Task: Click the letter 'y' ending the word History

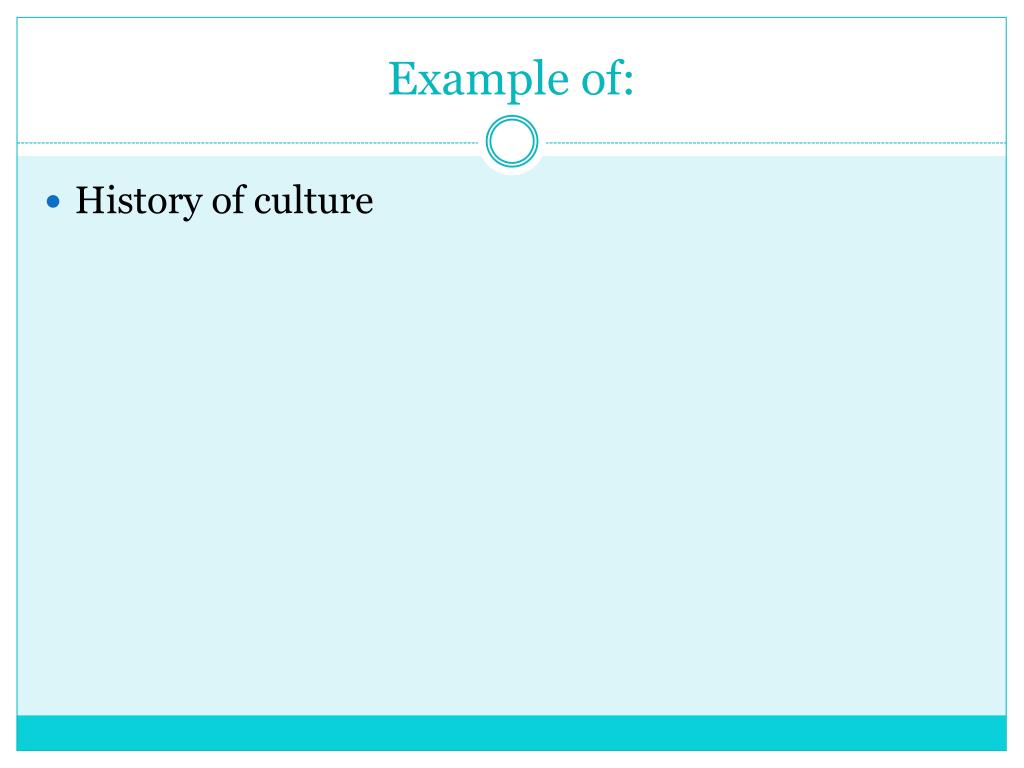Action: (193, 206)
